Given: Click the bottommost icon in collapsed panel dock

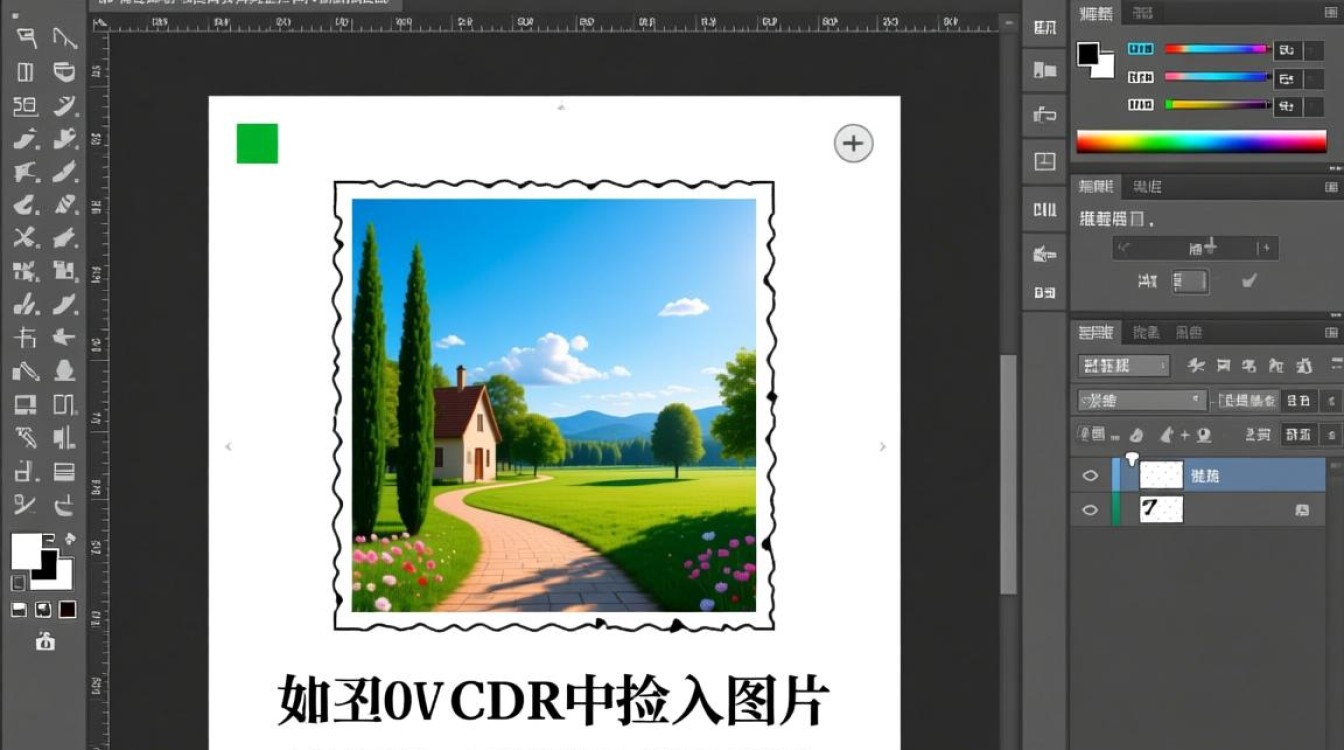Looking at the screenshot, I should coord(1045,292).
